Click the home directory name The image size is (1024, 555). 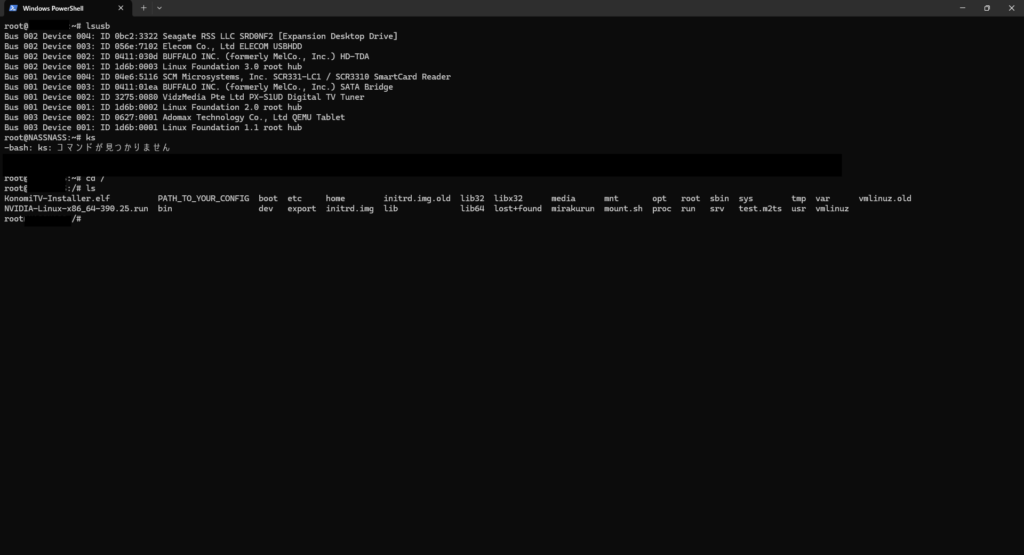click(x=335, y=198)
